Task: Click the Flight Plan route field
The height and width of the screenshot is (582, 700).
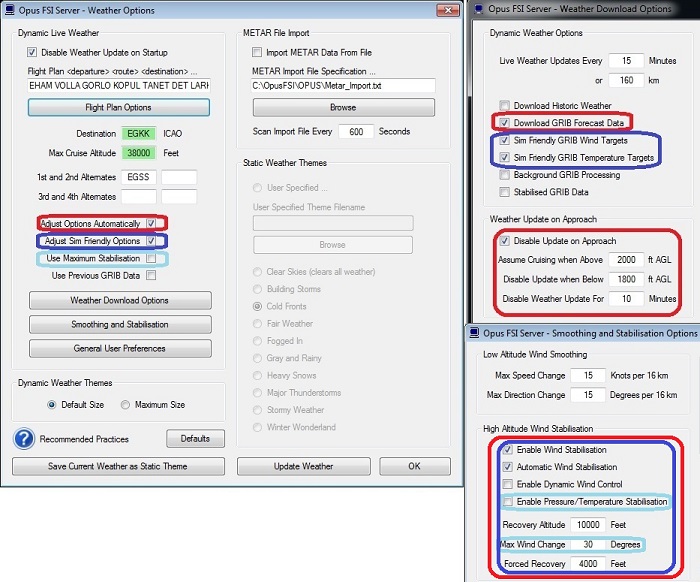Action: point(119,85)
